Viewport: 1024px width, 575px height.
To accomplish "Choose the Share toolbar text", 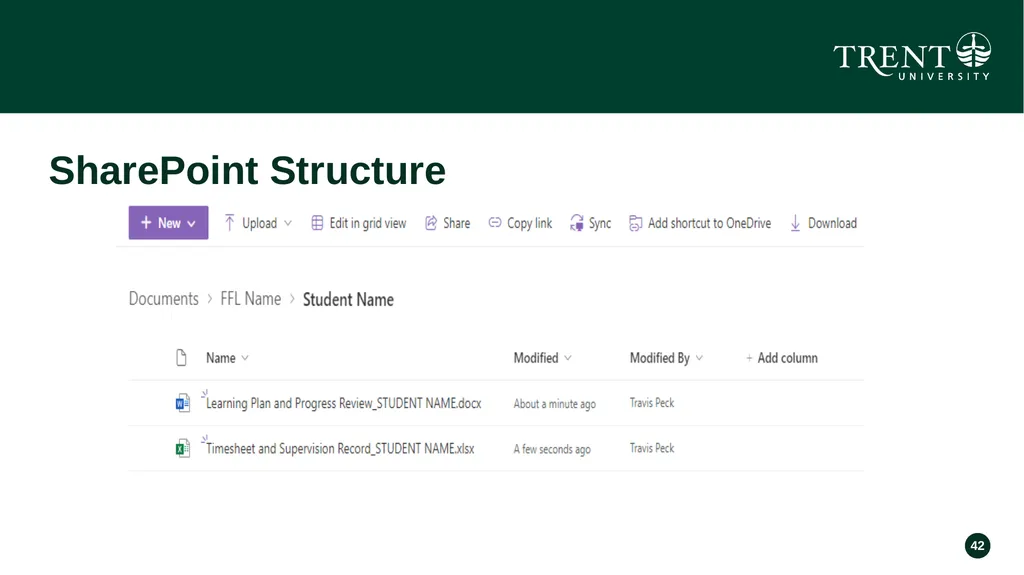I will [x=456, y=223].
